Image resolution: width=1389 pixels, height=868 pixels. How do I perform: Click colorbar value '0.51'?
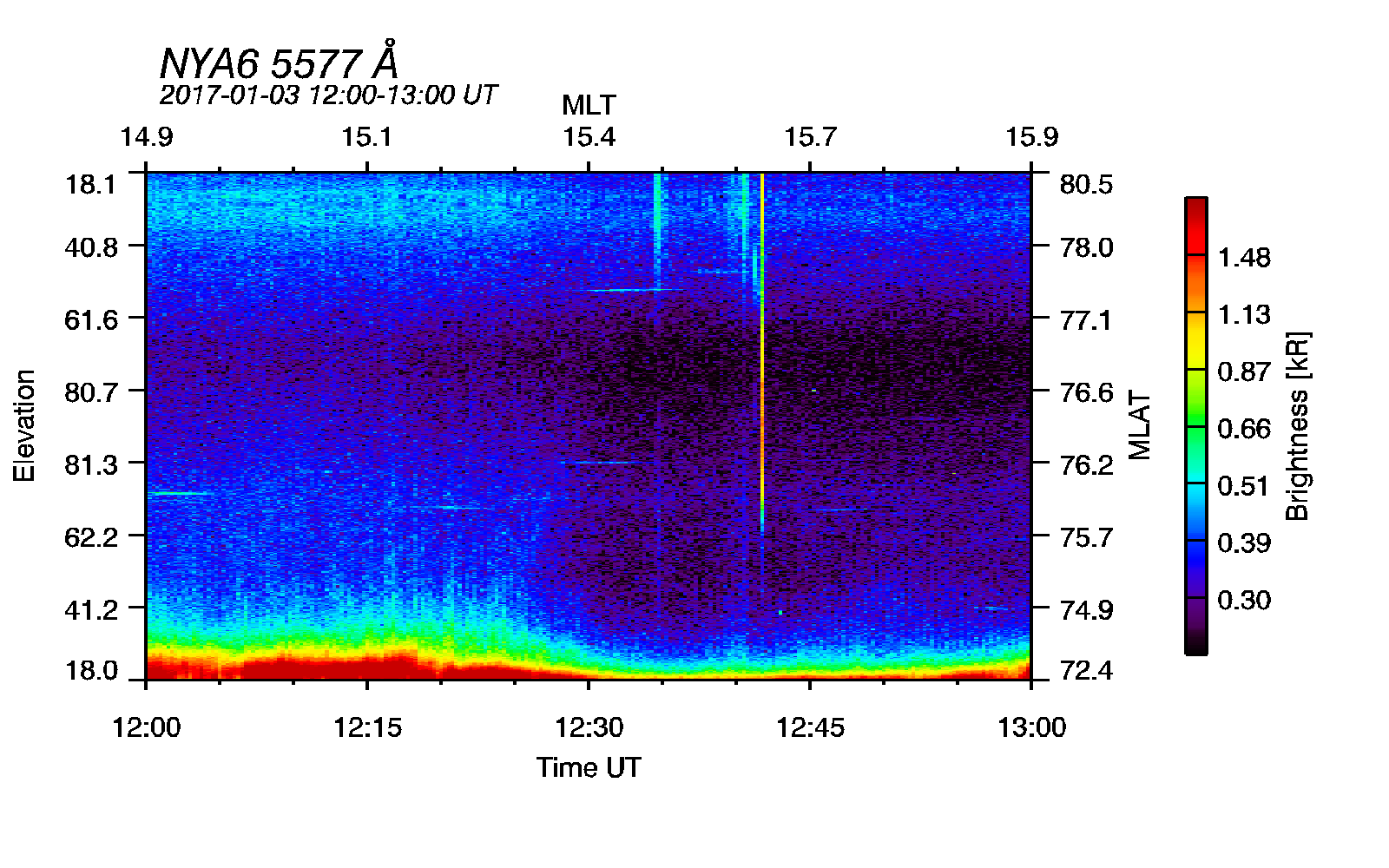(1244, 486)
